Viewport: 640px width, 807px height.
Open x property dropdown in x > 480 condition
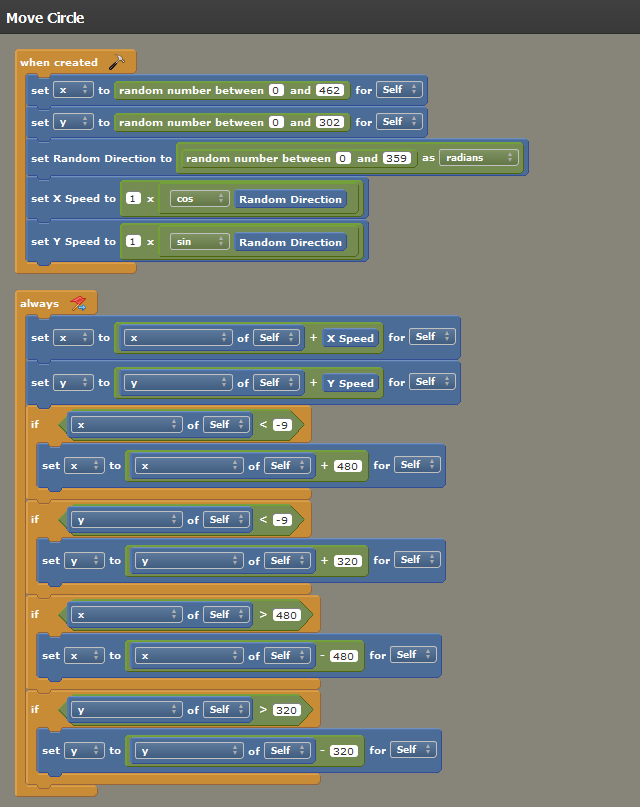(127, 615)
